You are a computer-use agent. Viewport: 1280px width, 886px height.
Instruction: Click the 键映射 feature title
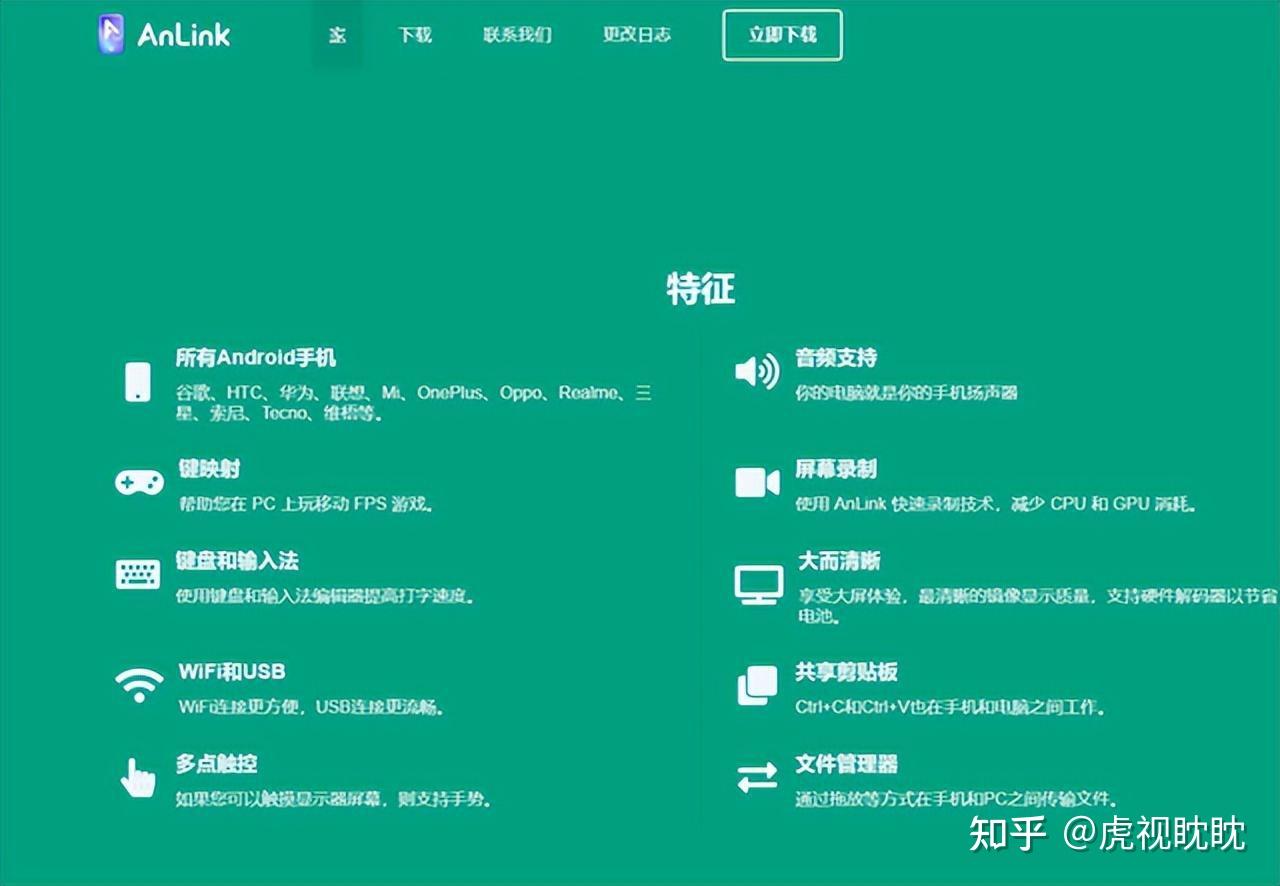point(209,468)
